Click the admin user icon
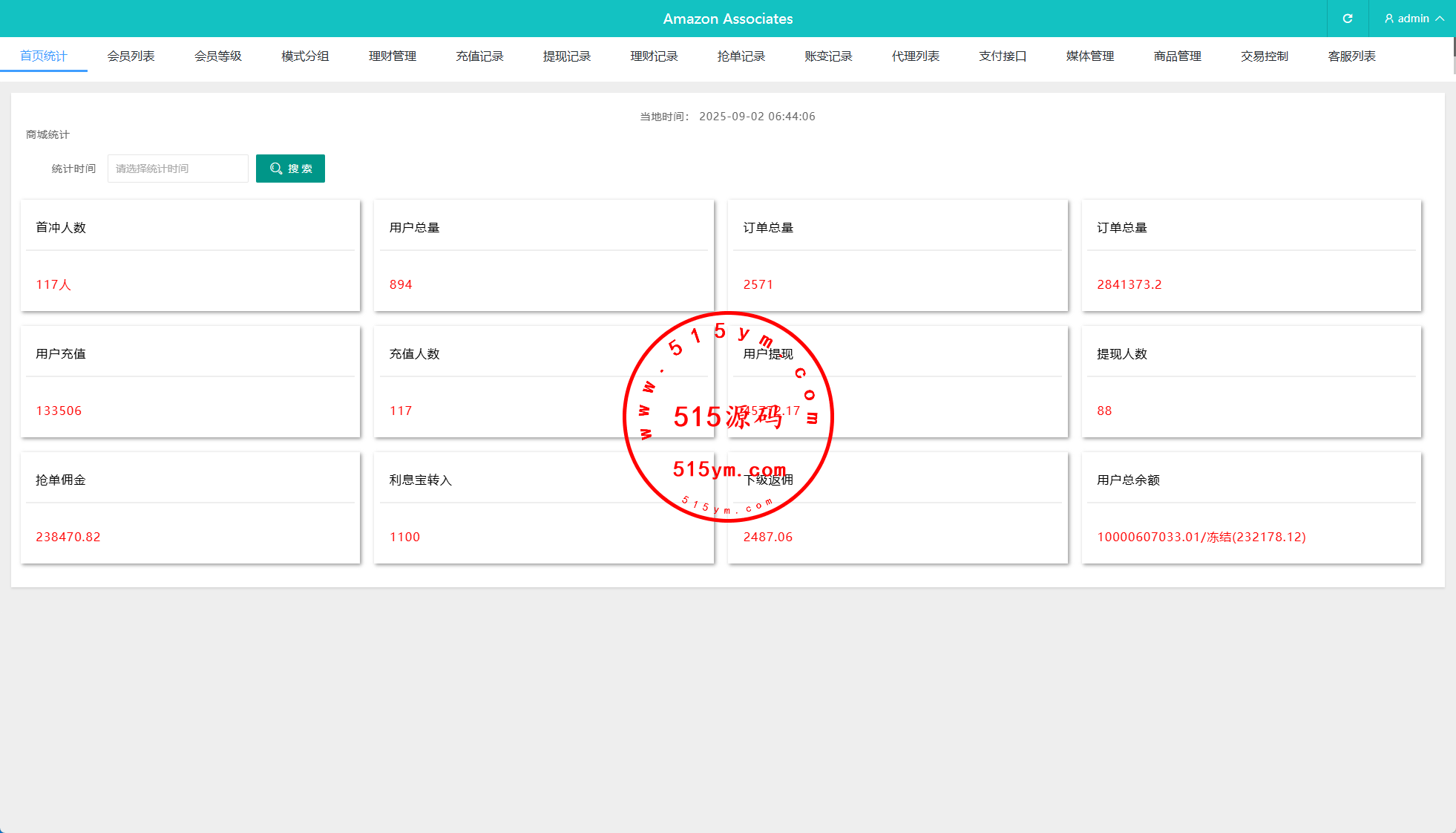Image resolution: width=1456 pixels, height=833 pixels. point(1389,19)
